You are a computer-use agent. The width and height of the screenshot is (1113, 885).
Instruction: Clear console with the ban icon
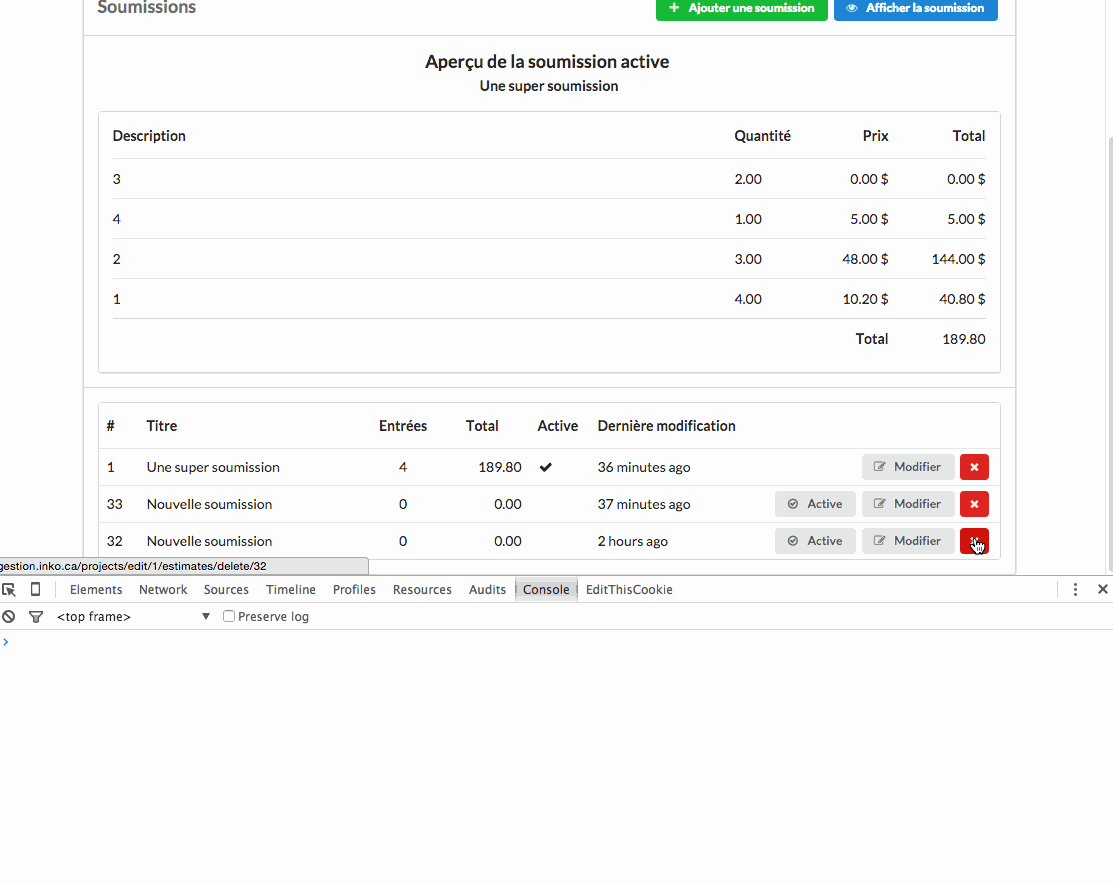pyautogui.click(x=9, y=617)
